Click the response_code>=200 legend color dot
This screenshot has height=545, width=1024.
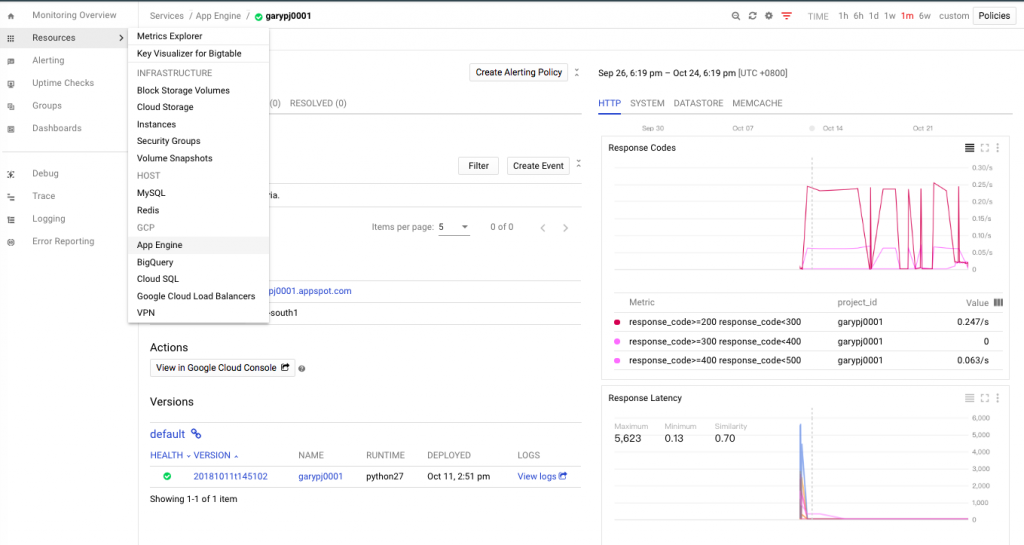[617, 322]
